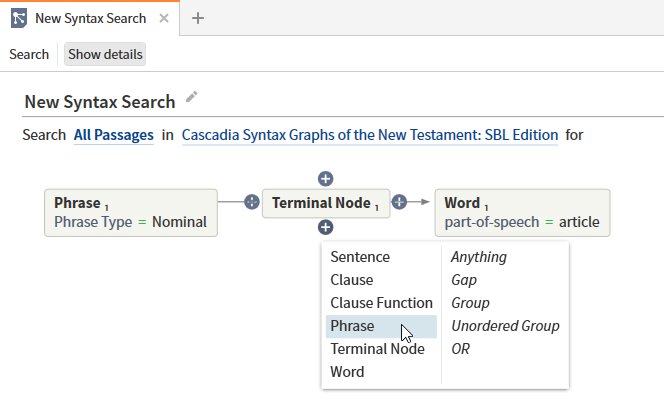Click the 'Phrase Type = Nominal' text
Viewport: 664px width, 405px height.
[130, 222]
